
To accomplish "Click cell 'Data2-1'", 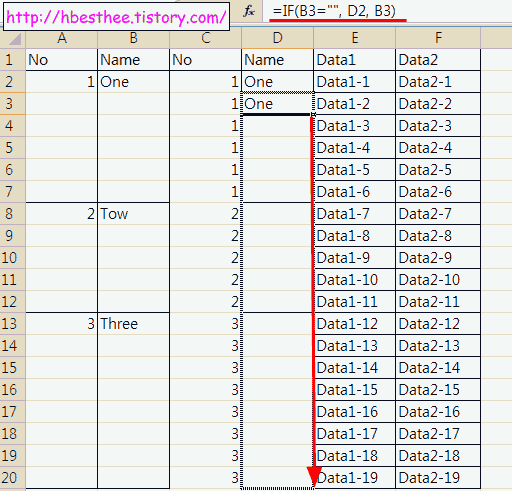I will tap(438, 82).
